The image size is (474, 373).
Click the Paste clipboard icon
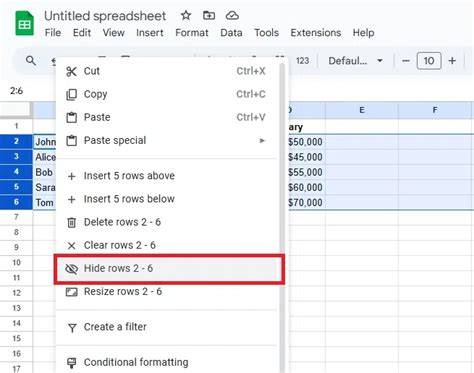click(x=71, y=117)
